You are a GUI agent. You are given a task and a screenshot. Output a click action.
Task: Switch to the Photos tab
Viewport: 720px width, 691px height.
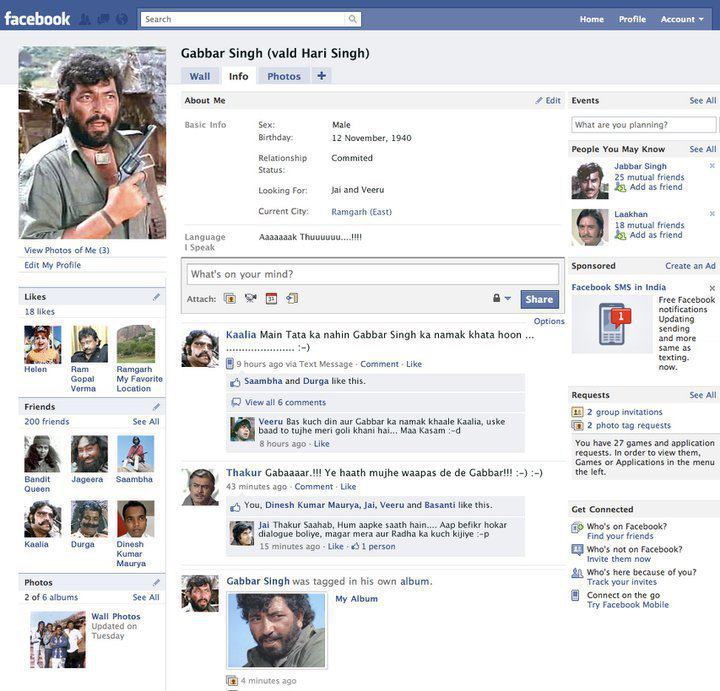click(284, 76)
